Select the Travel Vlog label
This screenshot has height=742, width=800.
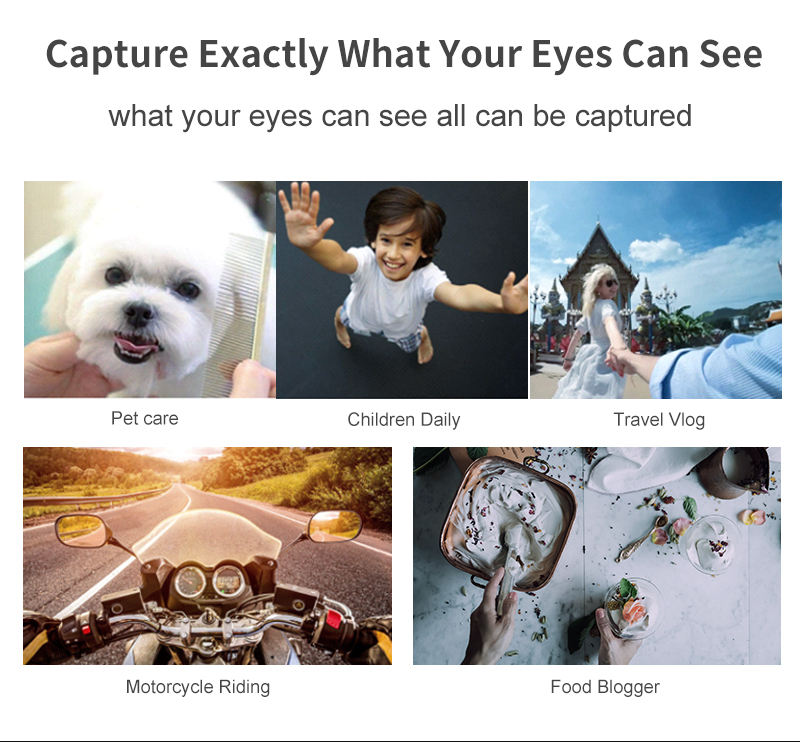pyautogui.click(x=659, y=419)
